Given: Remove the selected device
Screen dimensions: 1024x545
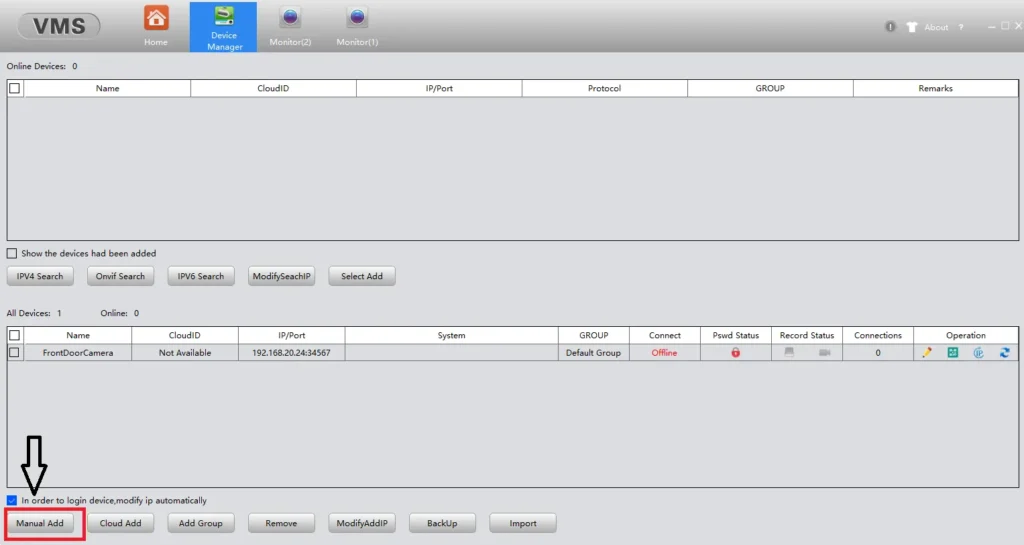Looking at the screenshot, I should tap(281, 523).
